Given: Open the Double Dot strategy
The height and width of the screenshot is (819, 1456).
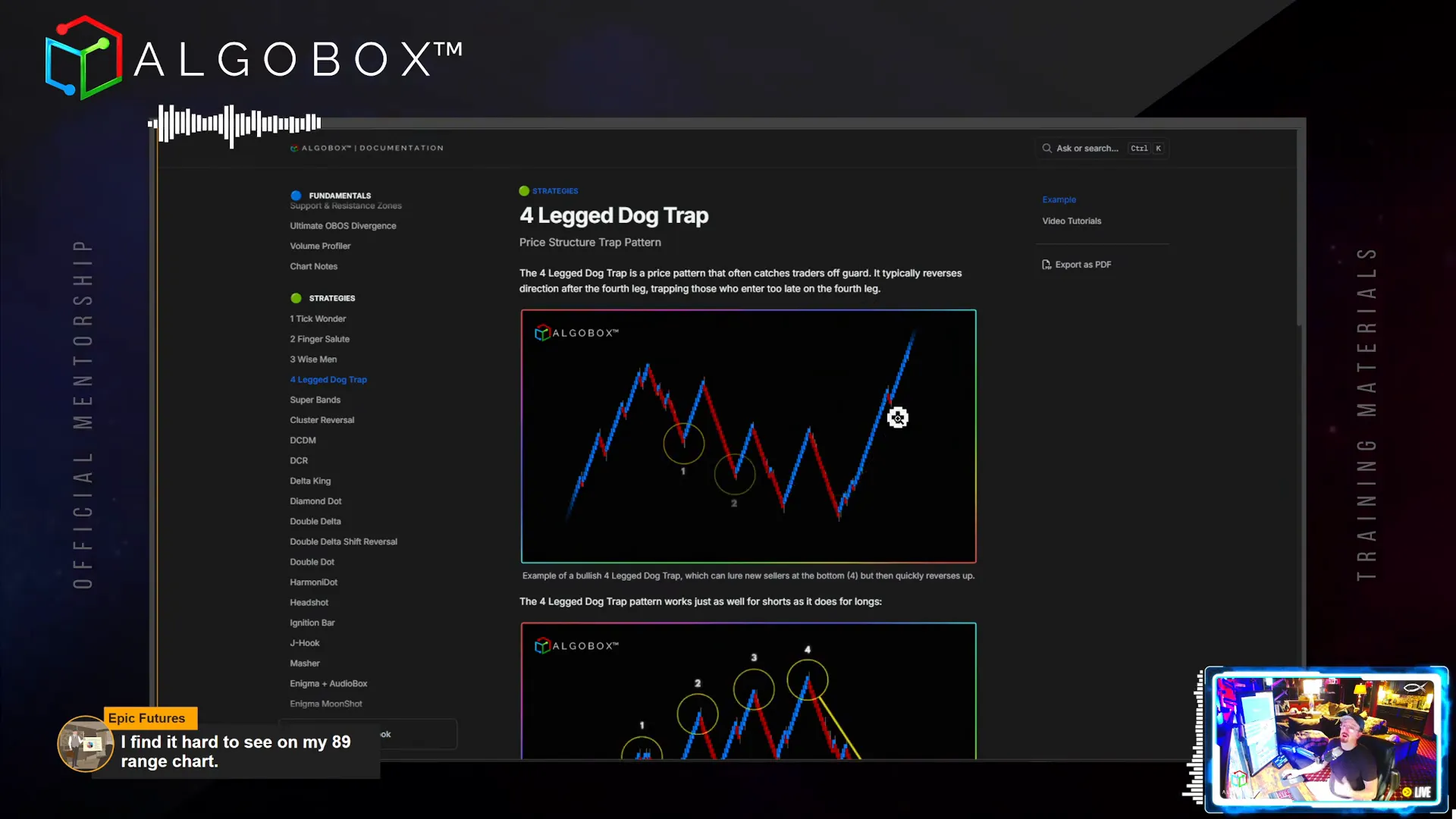Looking at the screenshot, I should (x=312, y=562).
